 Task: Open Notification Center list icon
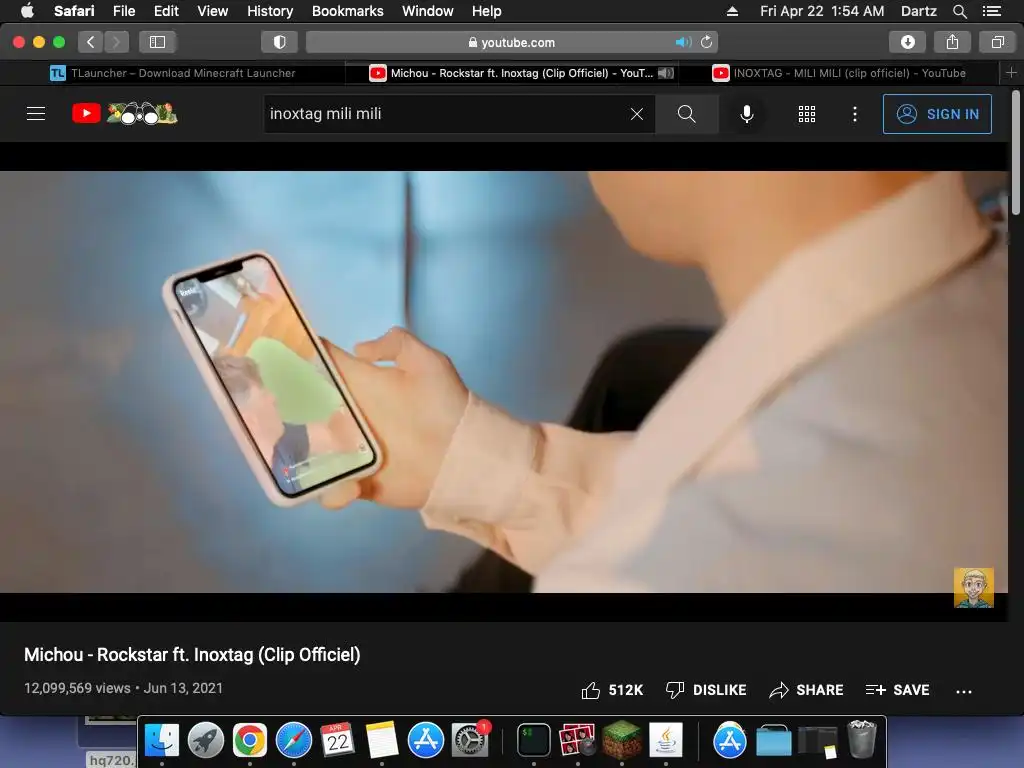pyautogui.click(x=991, y=11)
